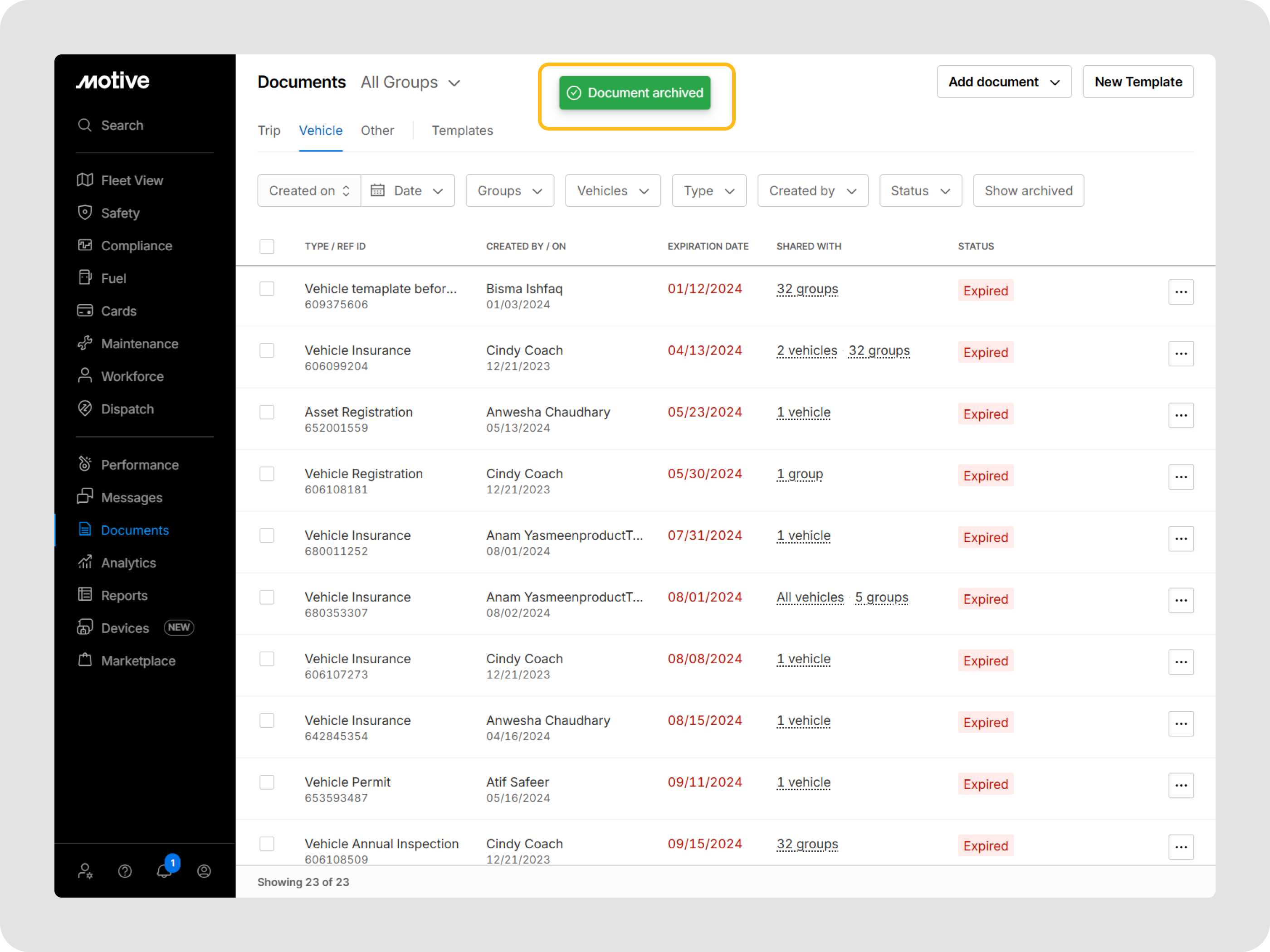Open the Status filter dropdown

pyautogui.click(x=920, y=190)
